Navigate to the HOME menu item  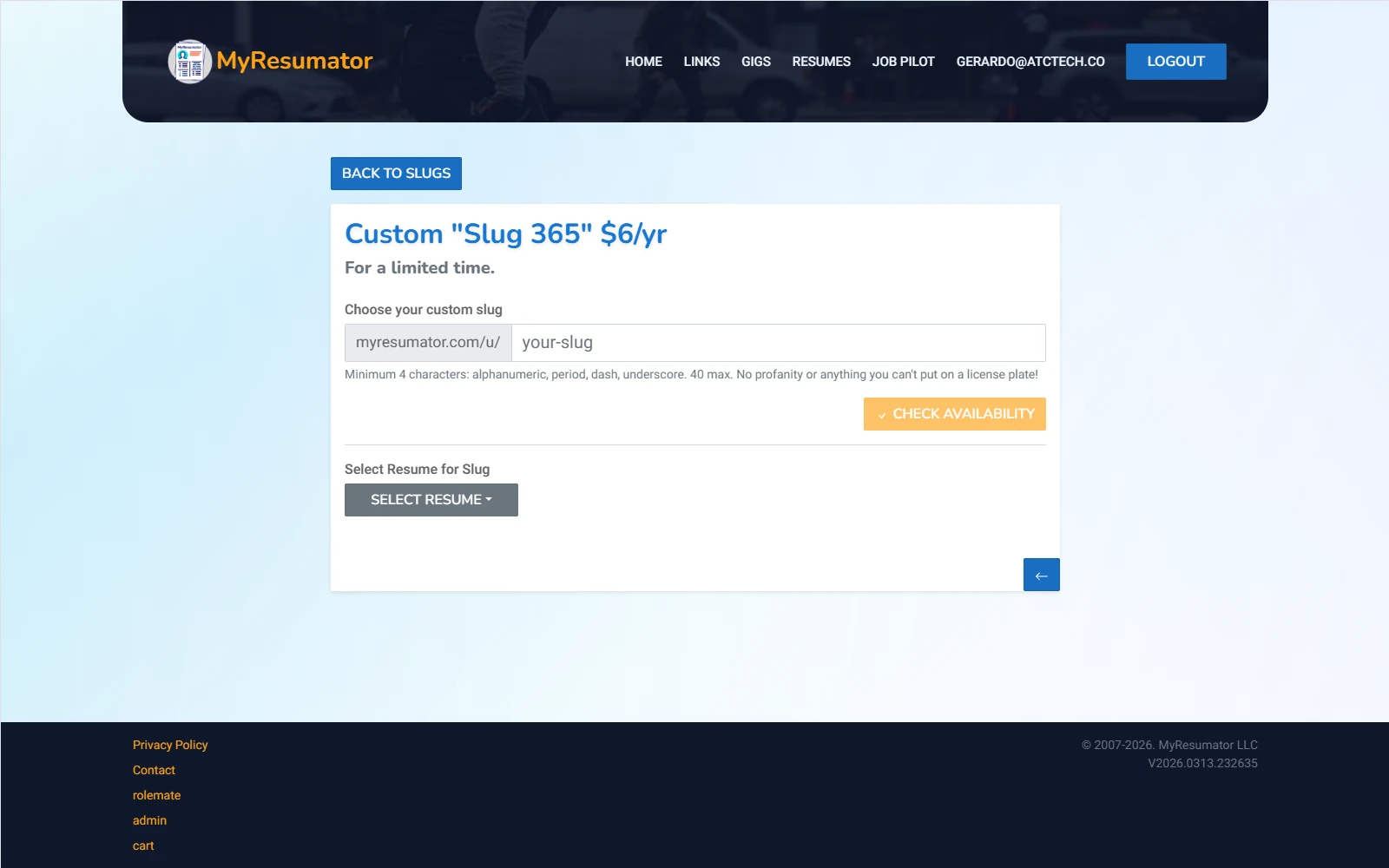tap(642, 61)
